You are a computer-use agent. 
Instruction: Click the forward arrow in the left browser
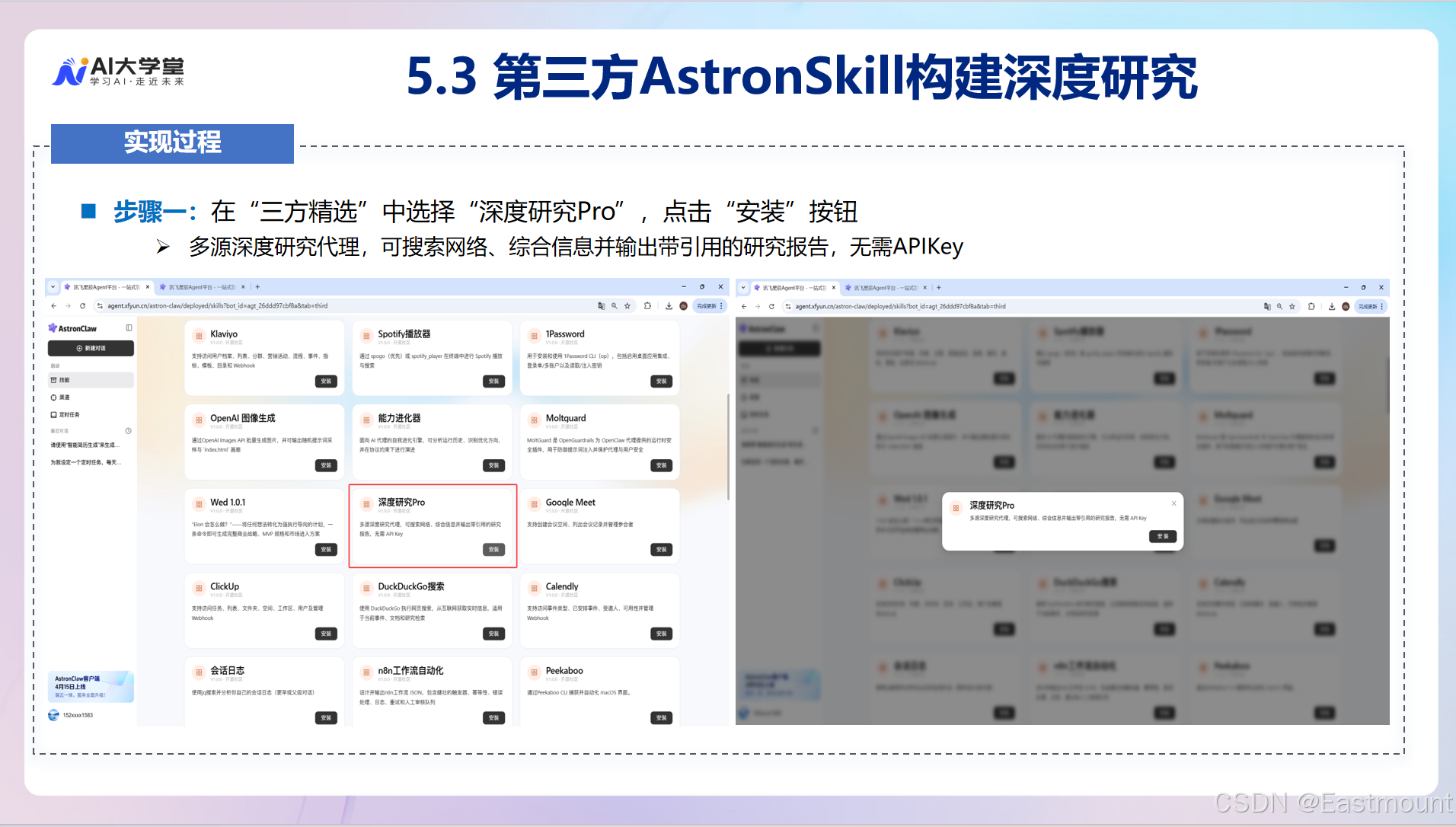68,306
